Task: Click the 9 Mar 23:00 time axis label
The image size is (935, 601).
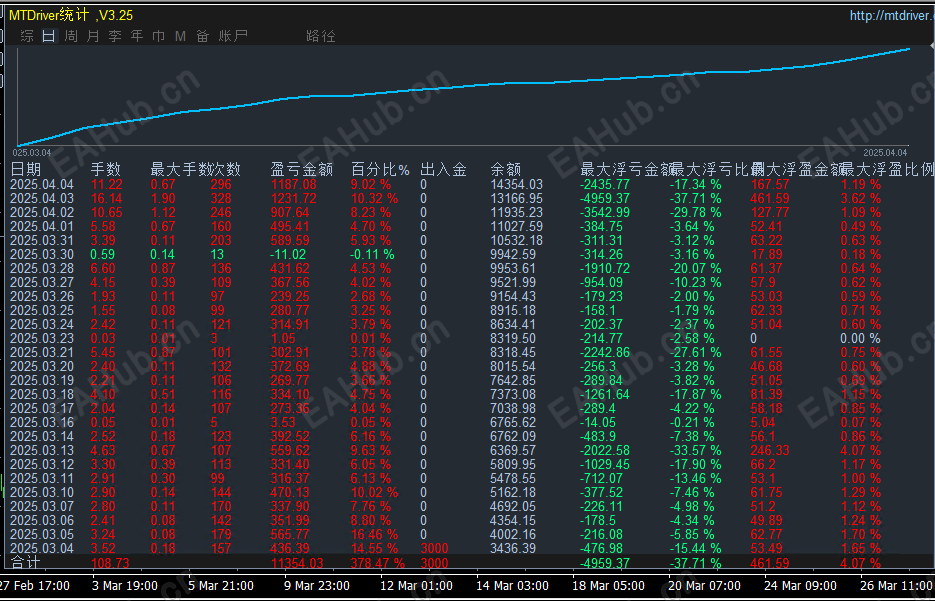Action: (x=317, y=585)
